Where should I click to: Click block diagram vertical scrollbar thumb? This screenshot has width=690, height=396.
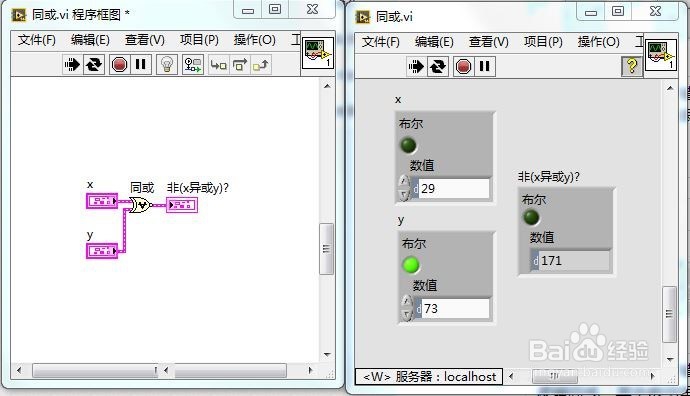click(x=326, y=249)
